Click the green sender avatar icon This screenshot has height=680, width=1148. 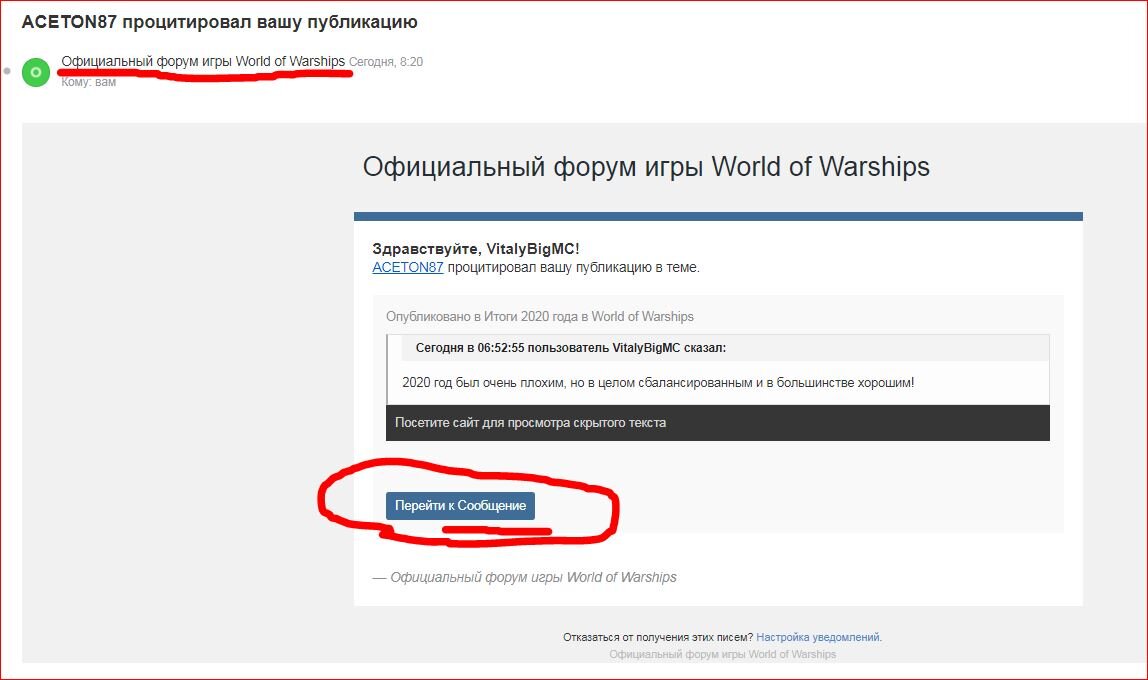36,72
